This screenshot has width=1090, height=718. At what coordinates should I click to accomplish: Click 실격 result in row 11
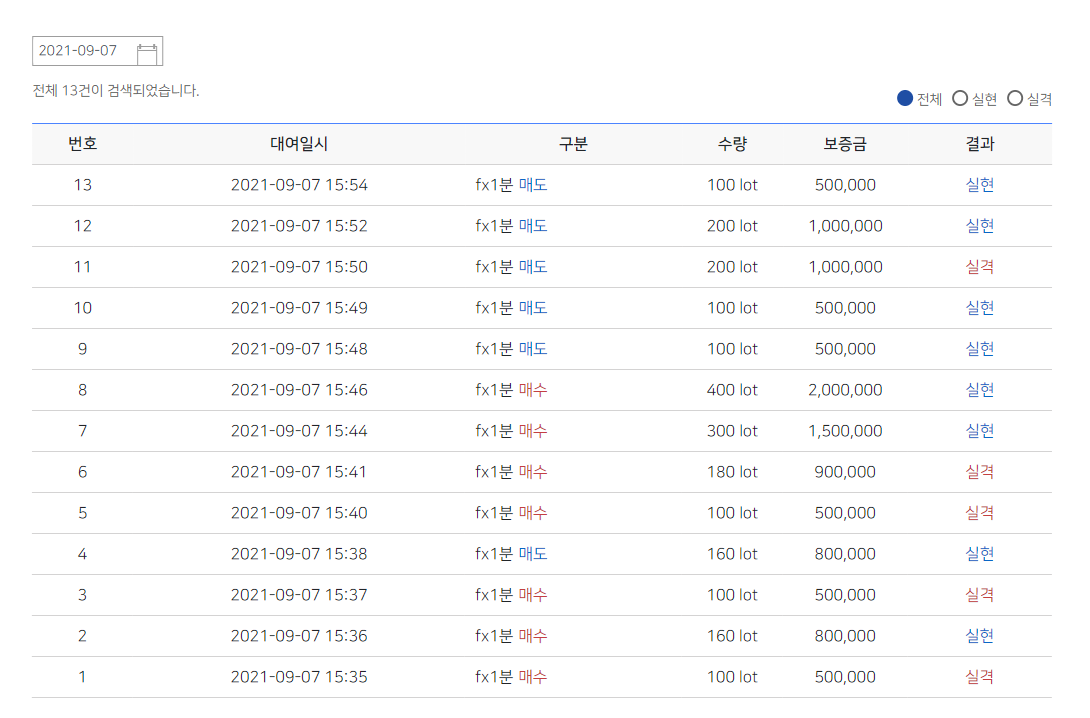(x=980, y=267)
